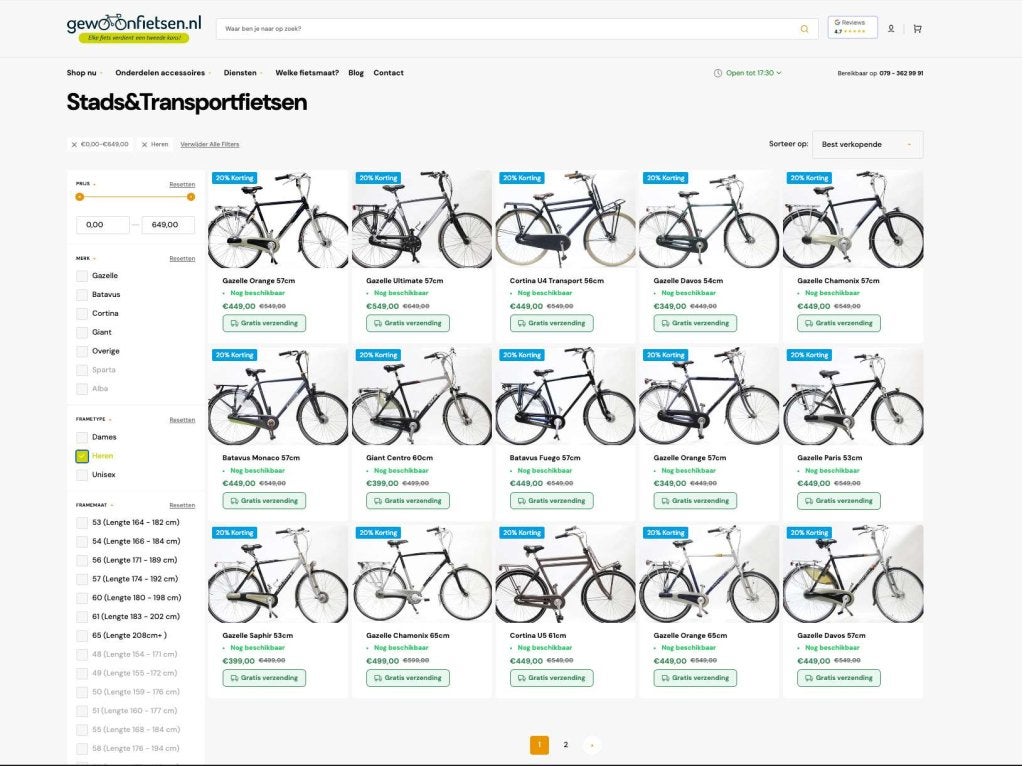This screenshot has width=1024, height=766.
Task: Tick the Cortina brand checkbox
Action: (82, 314)
